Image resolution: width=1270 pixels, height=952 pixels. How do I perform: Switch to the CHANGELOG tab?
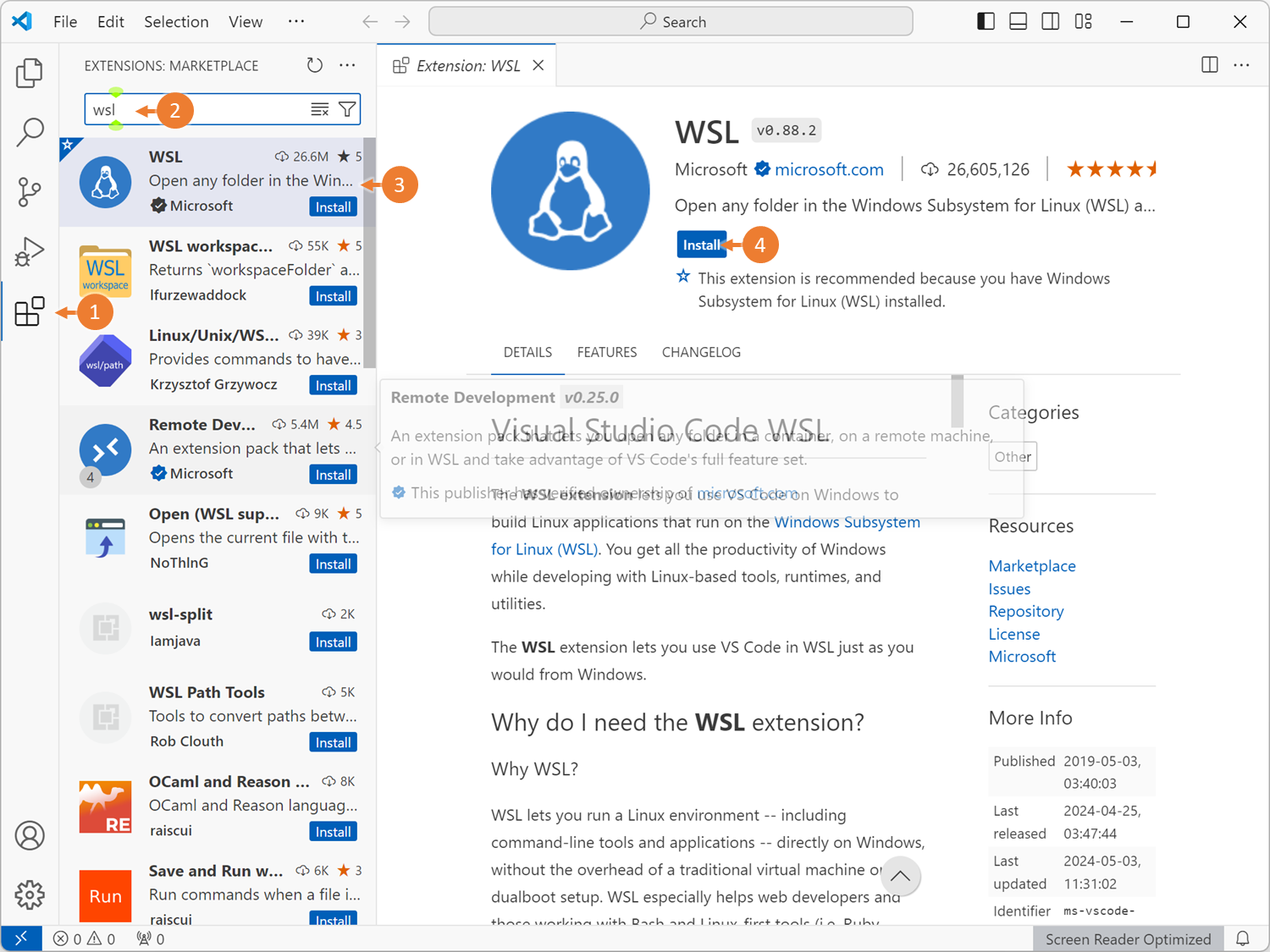point(701,352)
